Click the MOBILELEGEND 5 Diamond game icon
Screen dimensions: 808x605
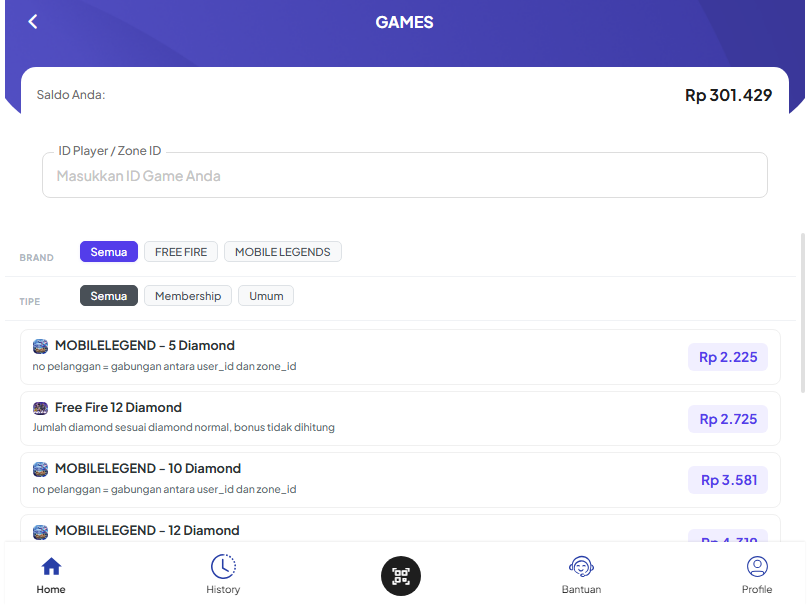(40, 346)
